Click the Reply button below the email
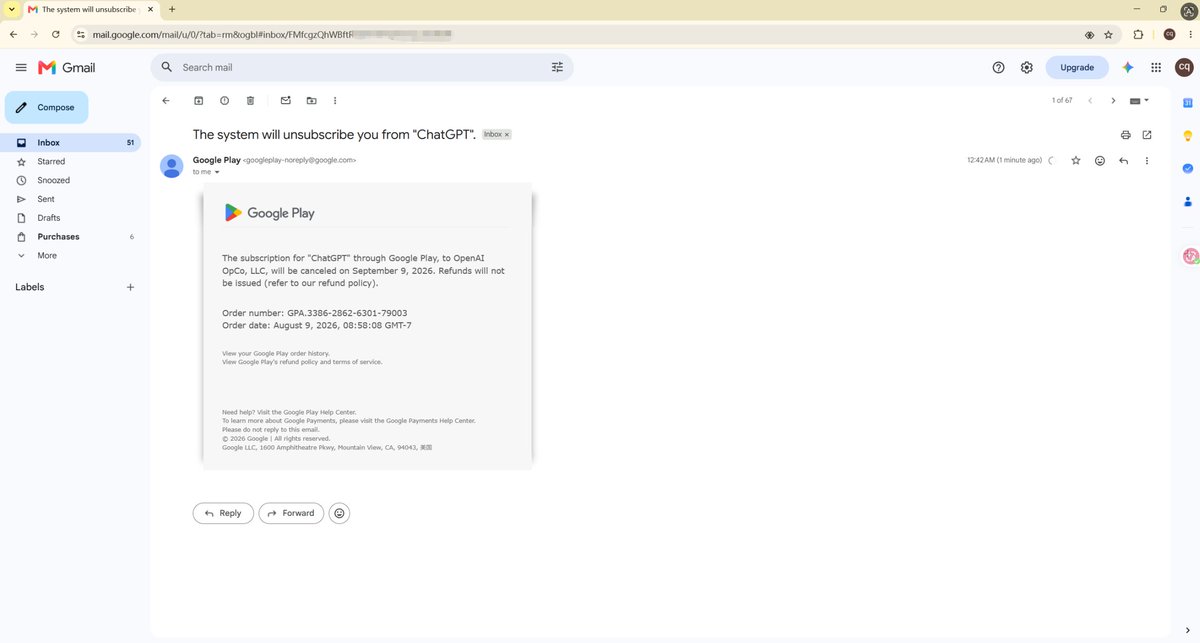This screenshot has height=643, width=1200. [x=223, y=513]
